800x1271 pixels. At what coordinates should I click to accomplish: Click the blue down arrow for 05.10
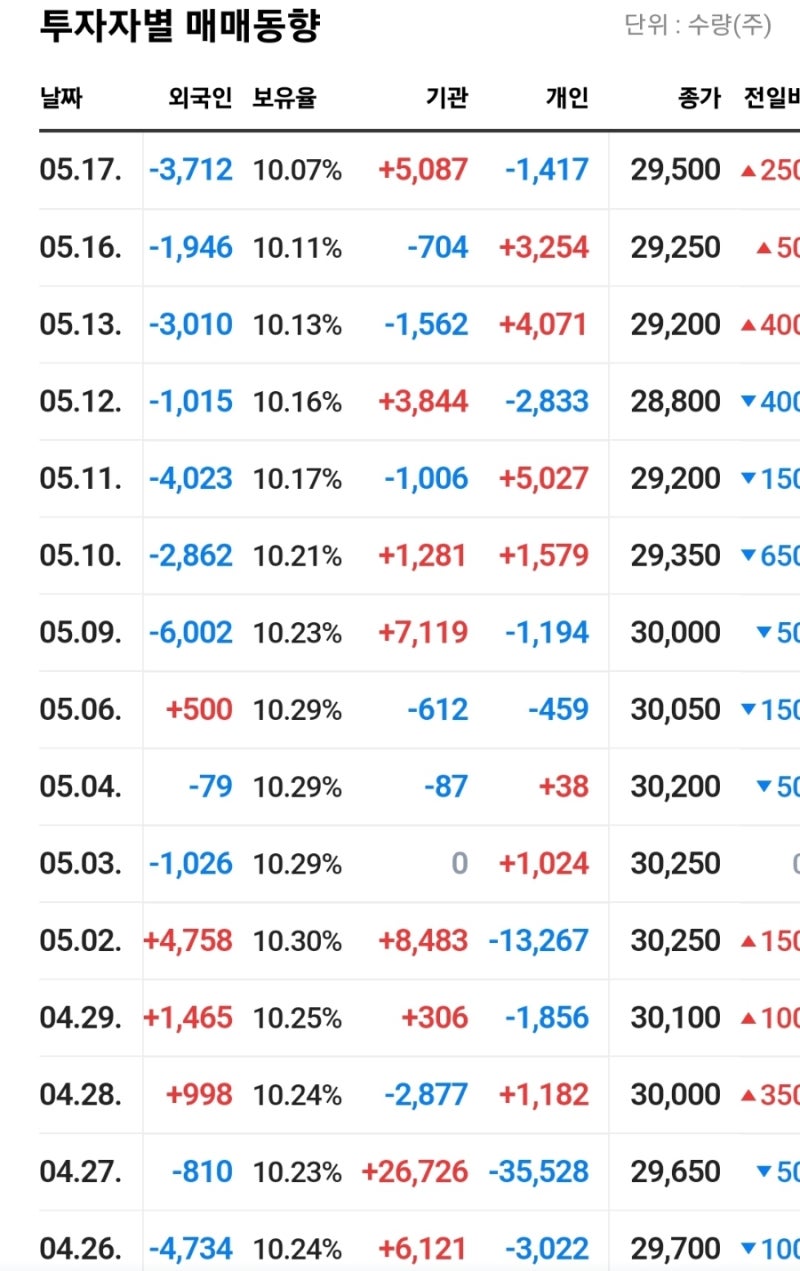click(x=747, y=556)
